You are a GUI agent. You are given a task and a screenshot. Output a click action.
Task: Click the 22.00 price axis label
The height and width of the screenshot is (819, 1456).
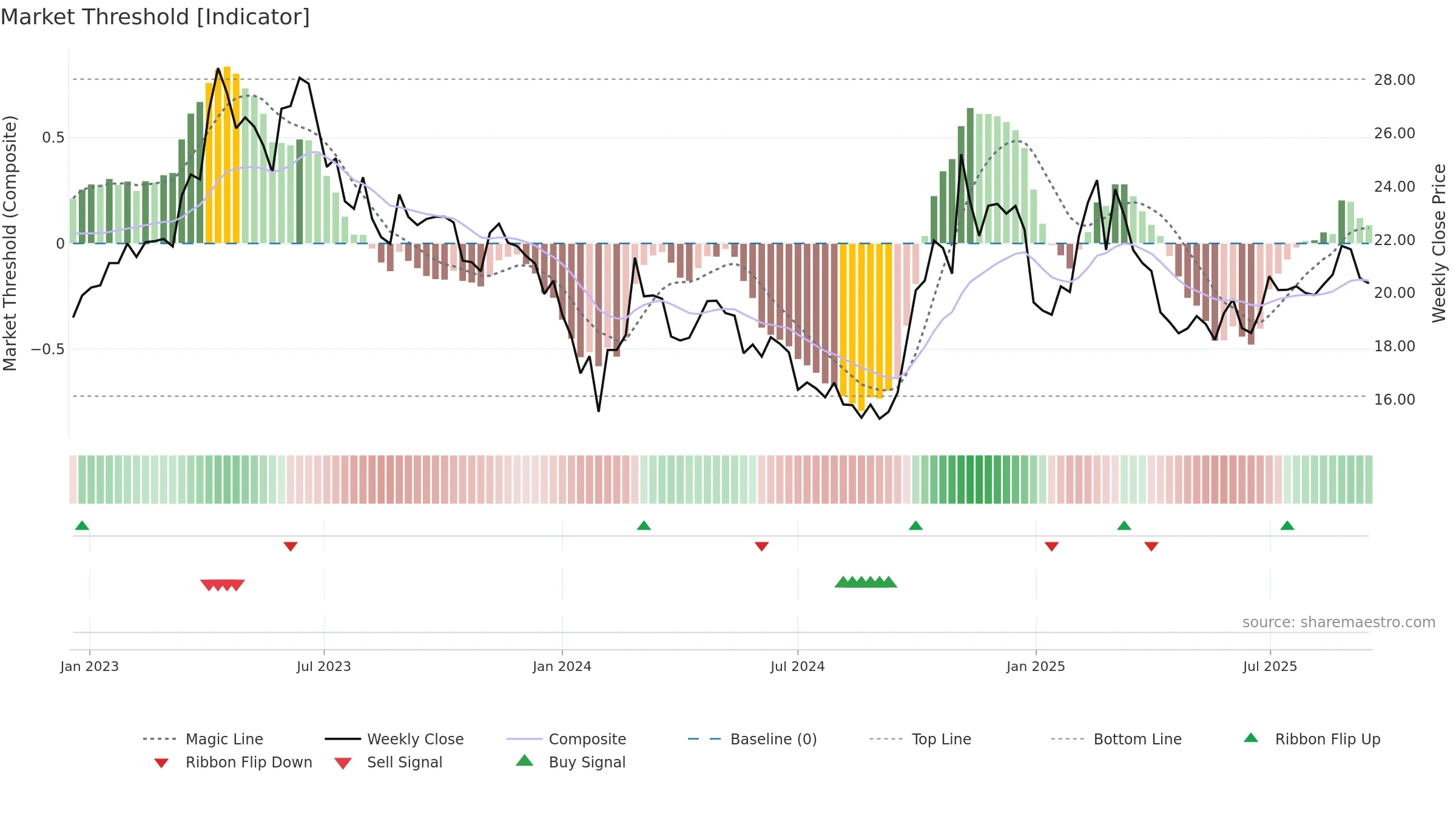click(x=1395, y=240)
